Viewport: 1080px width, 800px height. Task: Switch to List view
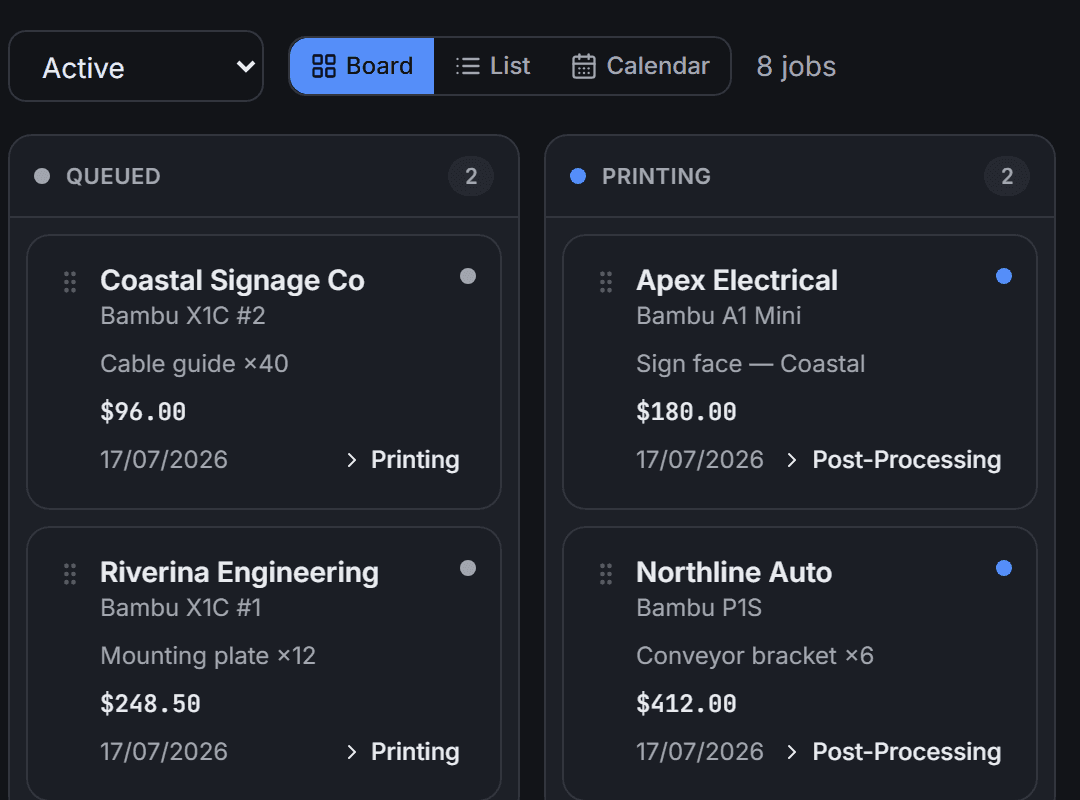[x=492, y=66]
